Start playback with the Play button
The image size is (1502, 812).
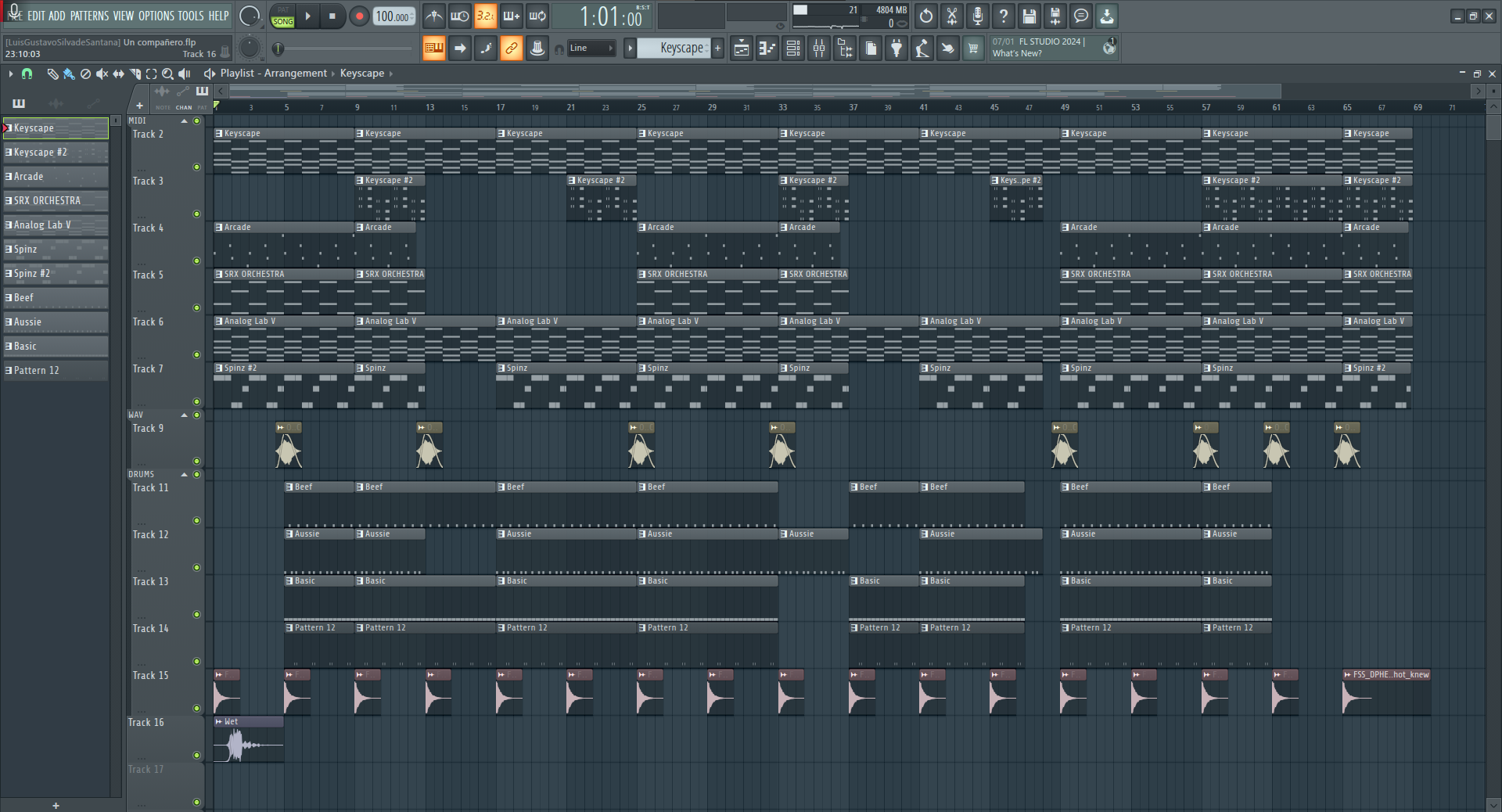click(x=307, y=16)
